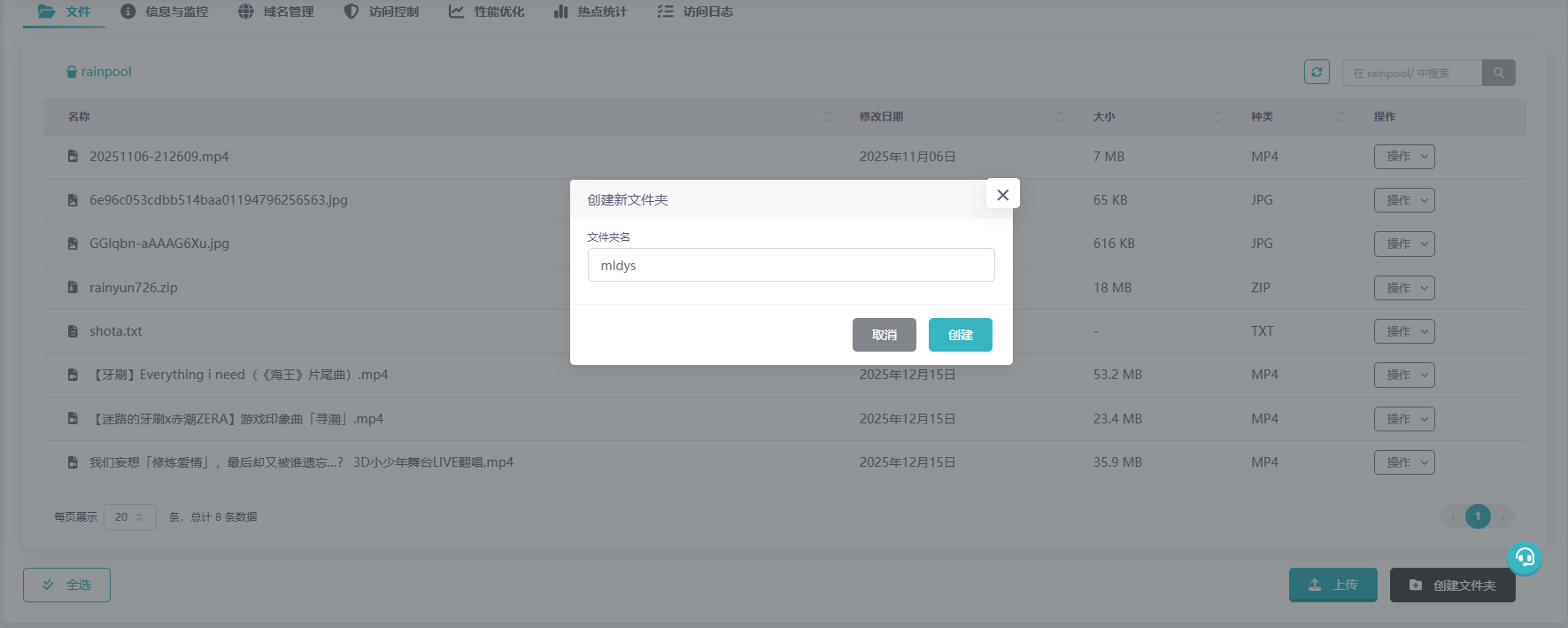Click the 文件夹名 input field

click(x=791, y=265)
